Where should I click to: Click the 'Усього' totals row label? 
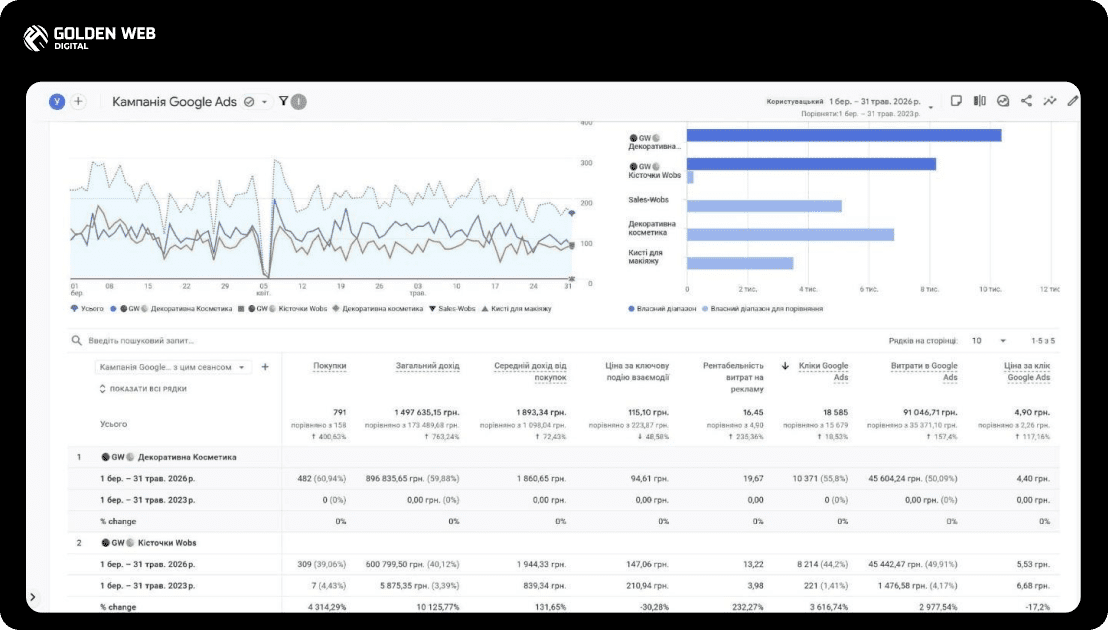[113, 424]
